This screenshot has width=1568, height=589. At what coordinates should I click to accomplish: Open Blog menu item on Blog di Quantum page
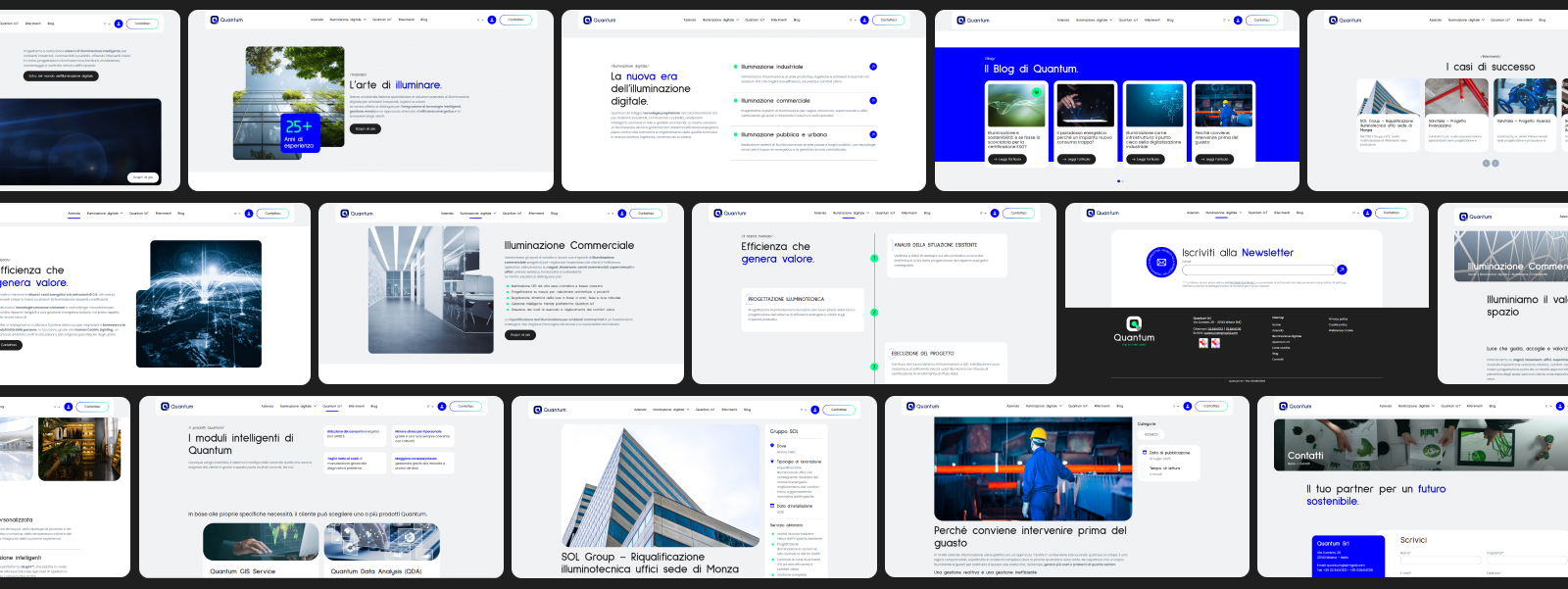pos(1170,20)
